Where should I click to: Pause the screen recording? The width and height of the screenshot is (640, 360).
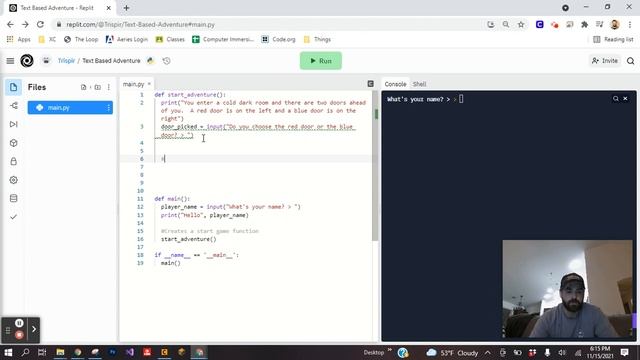(19, 323)
